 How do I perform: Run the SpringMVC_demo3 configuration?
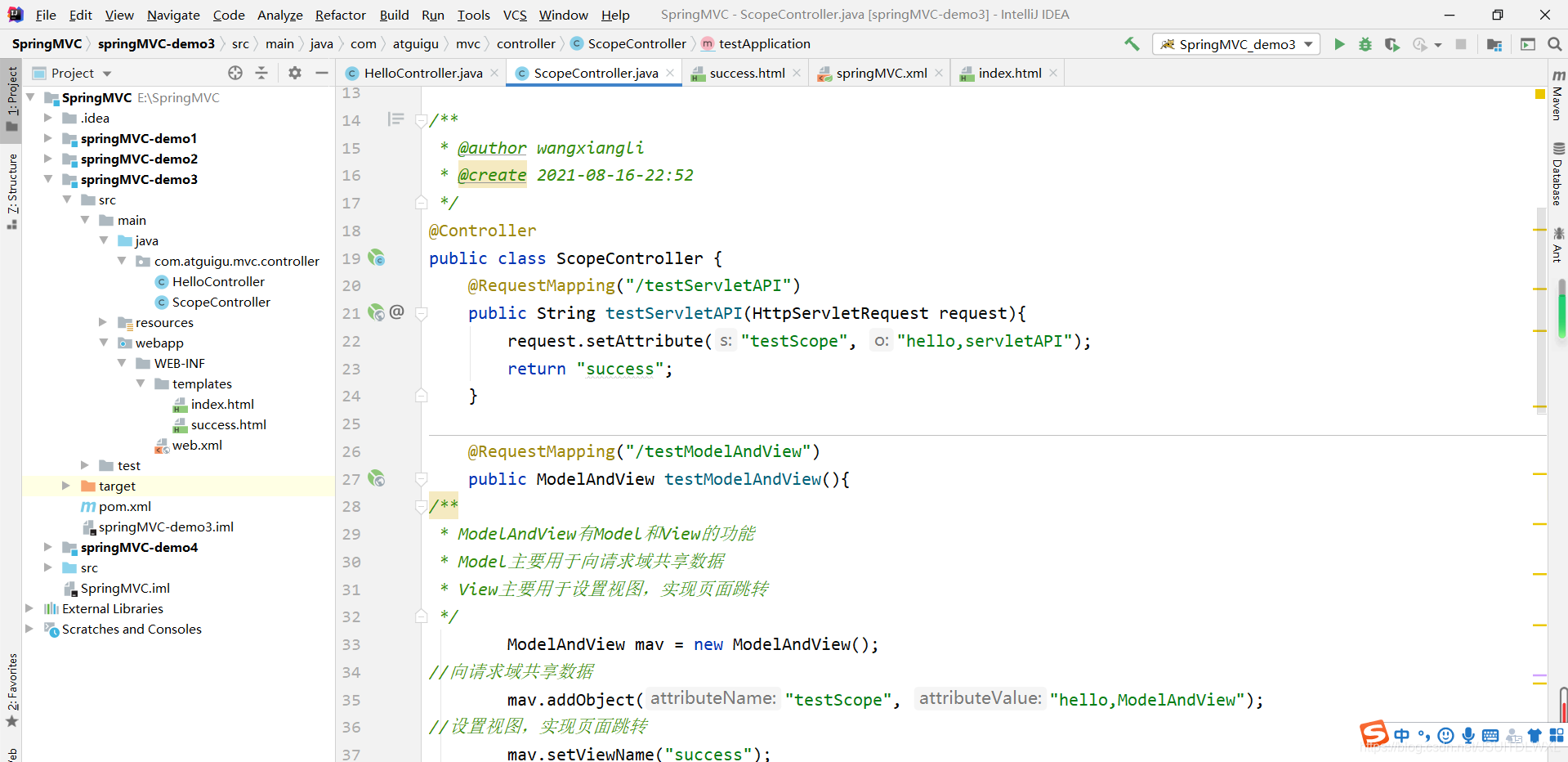coord(1339,44)
